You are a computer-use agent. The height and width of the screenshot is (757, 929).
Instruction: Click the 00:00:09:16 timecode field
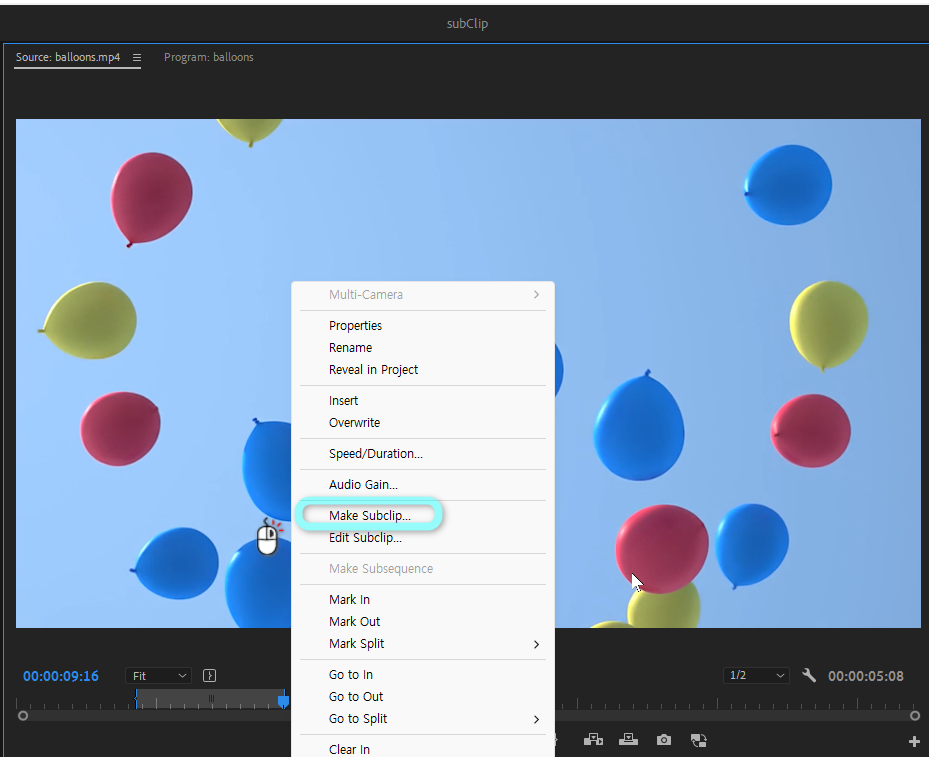tap(61, 676)
